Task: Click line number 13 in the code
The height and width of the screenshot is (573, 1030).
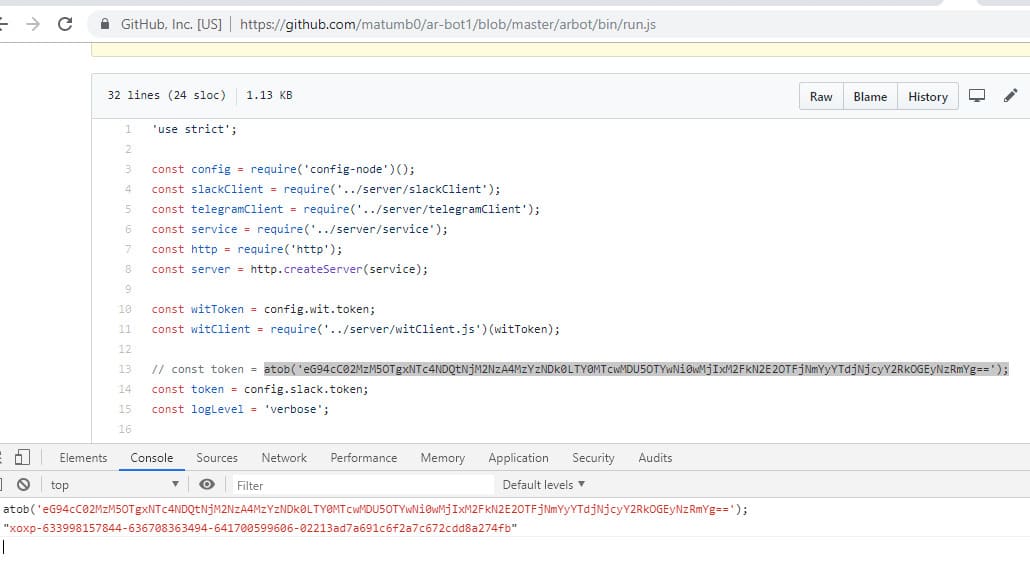Action: (125, 369)
